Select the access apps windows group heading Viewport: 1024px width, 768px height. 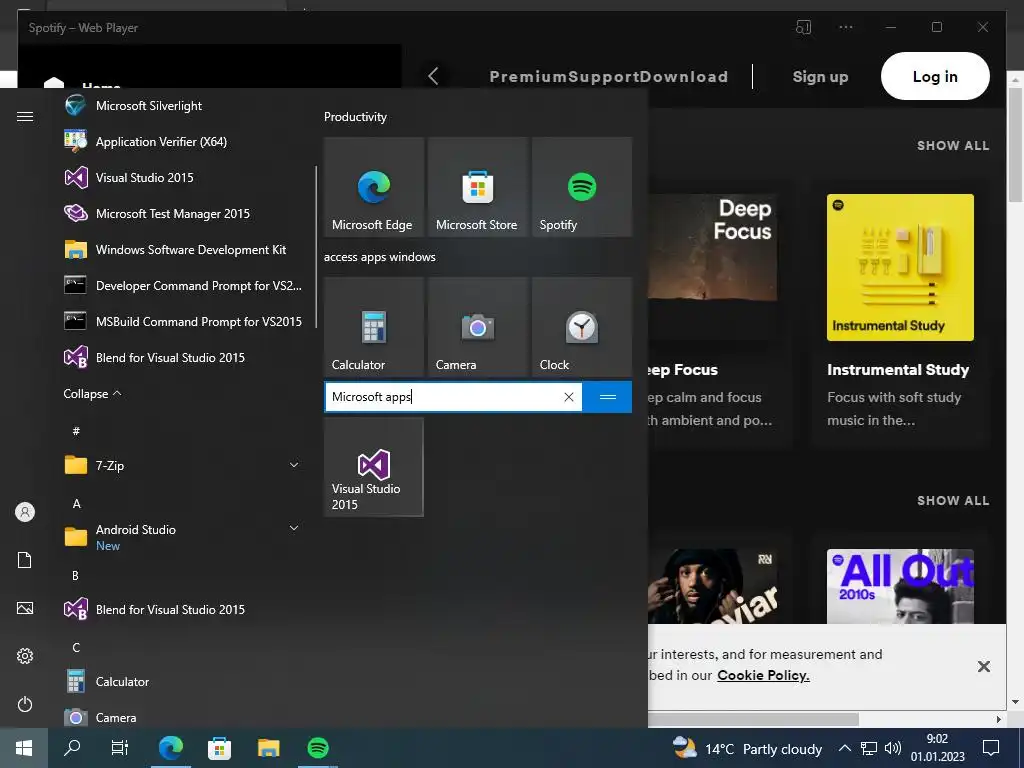[379, 257]
